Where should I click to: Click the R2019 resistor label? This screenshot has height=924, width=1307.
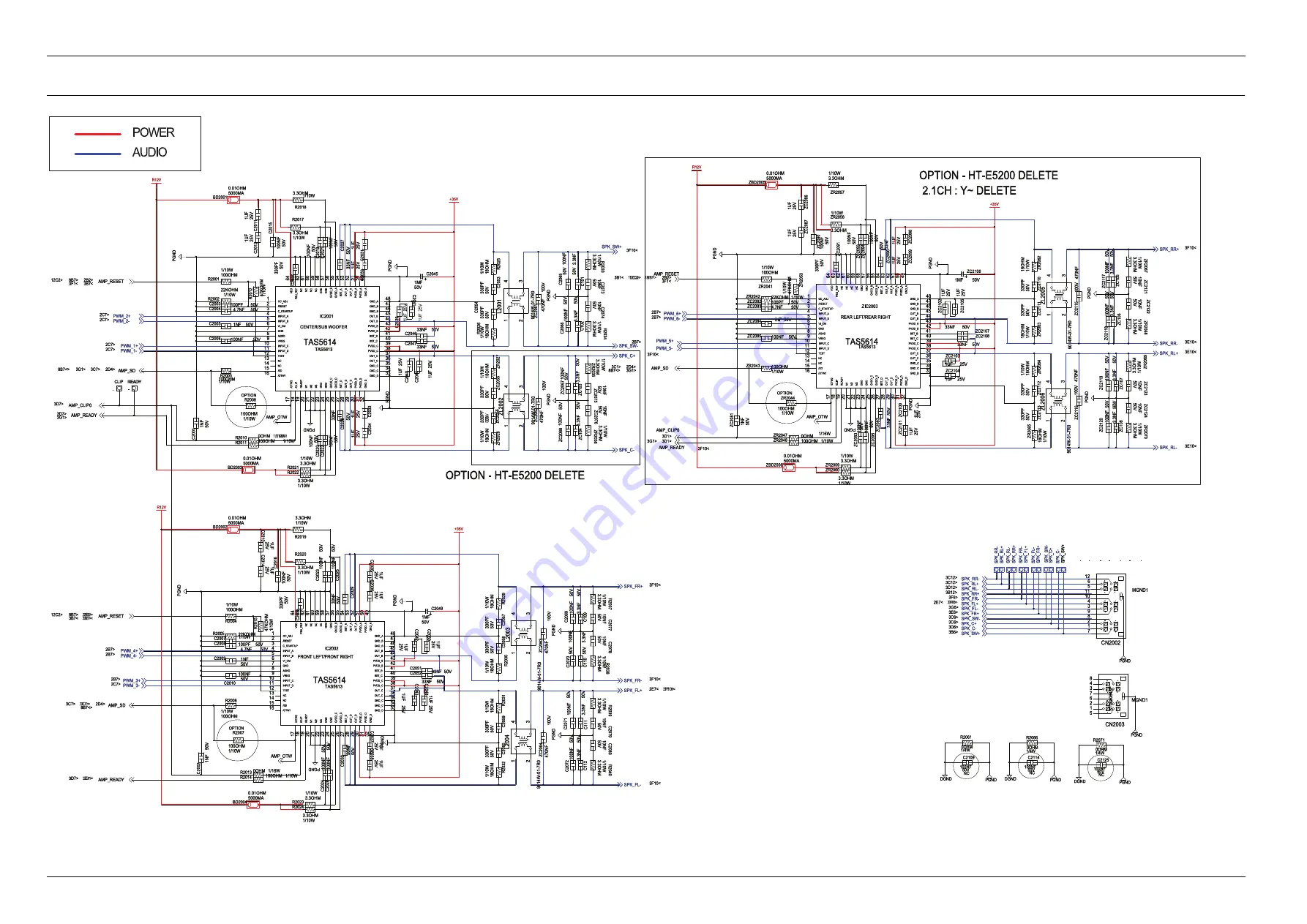point(300,536)
